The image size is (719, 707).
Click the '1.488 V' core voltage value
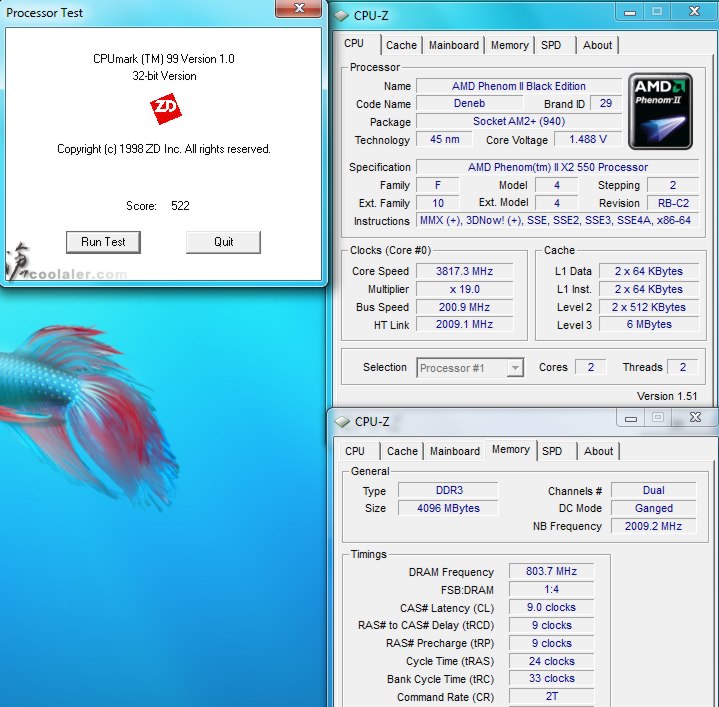point(587,139)
